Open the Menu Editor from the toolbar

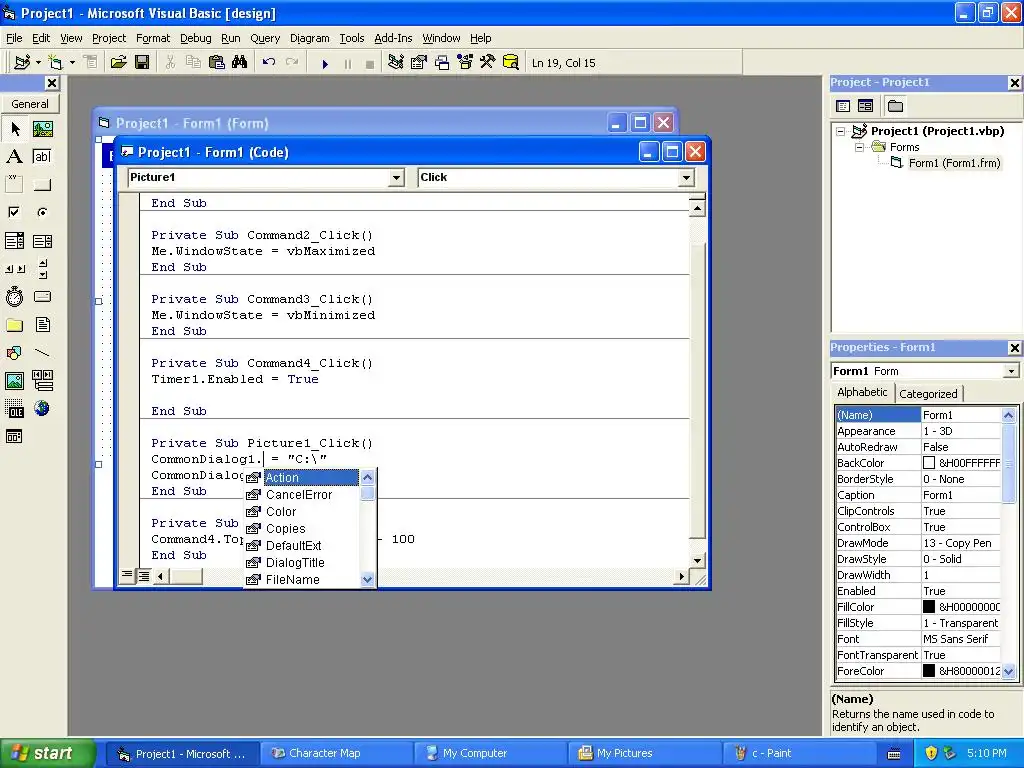pyautogui.click(x=90, y=63)
